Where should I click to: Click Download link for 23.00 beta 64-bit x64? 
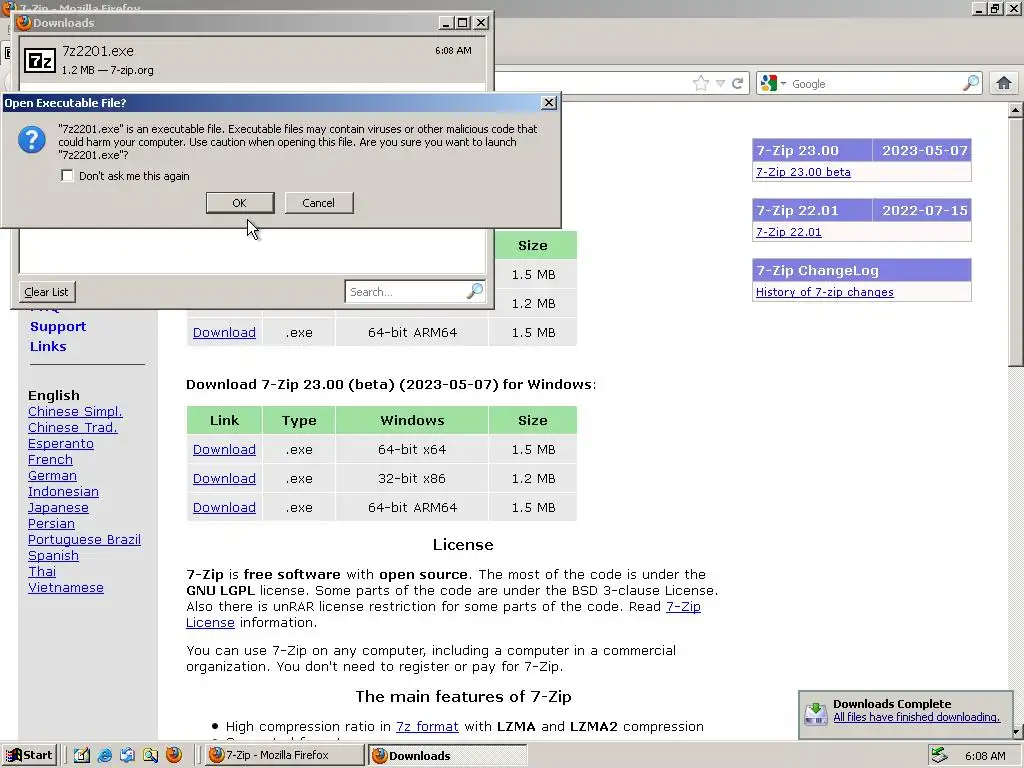point(224,449)
